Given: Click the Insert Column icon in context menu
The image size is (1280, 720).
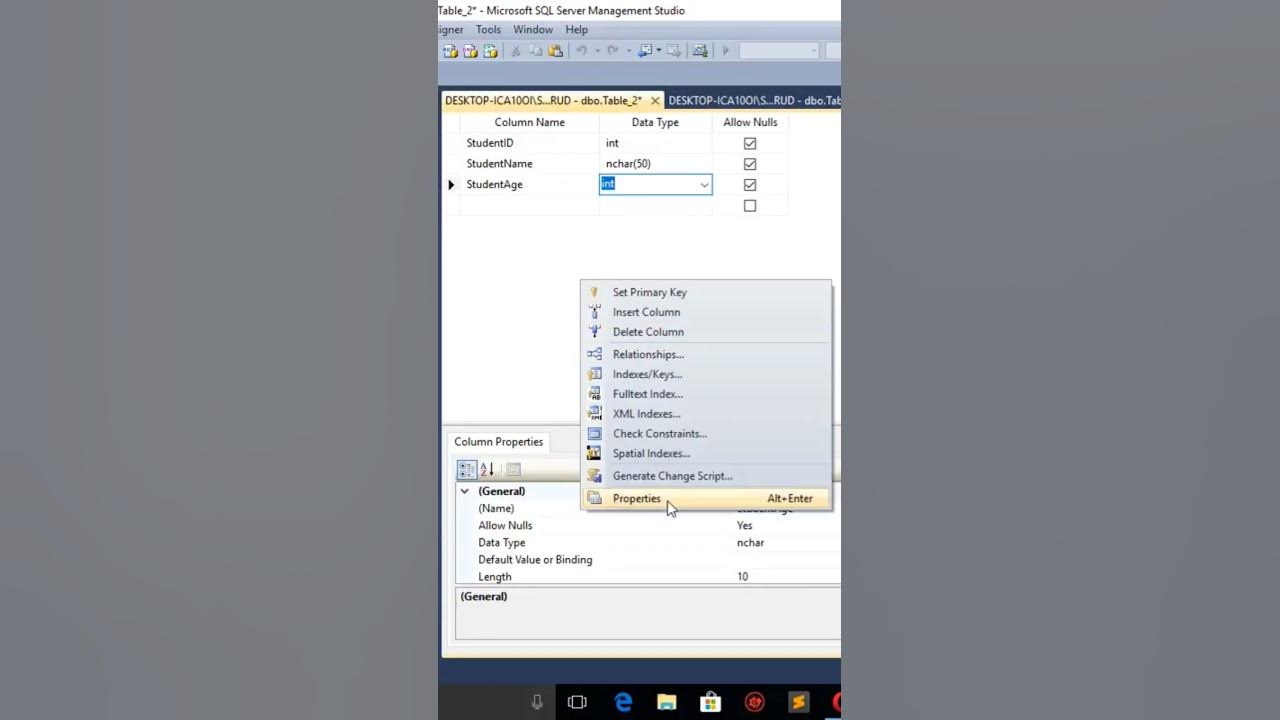Looking at the screenshot, I should pyautogui.click(x=594, y=312).
